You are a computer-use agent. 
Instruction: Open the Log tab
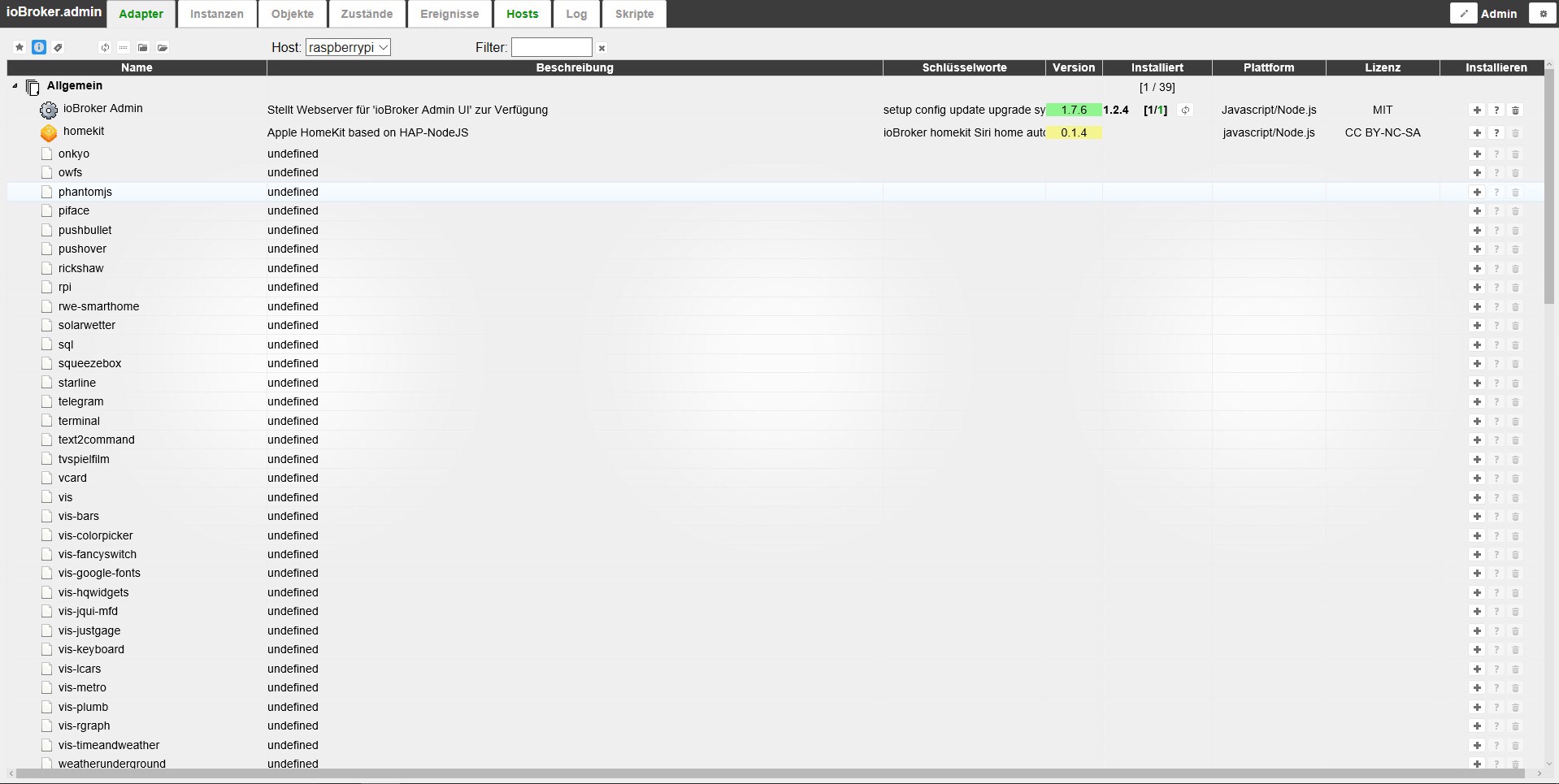pos(576,14)
